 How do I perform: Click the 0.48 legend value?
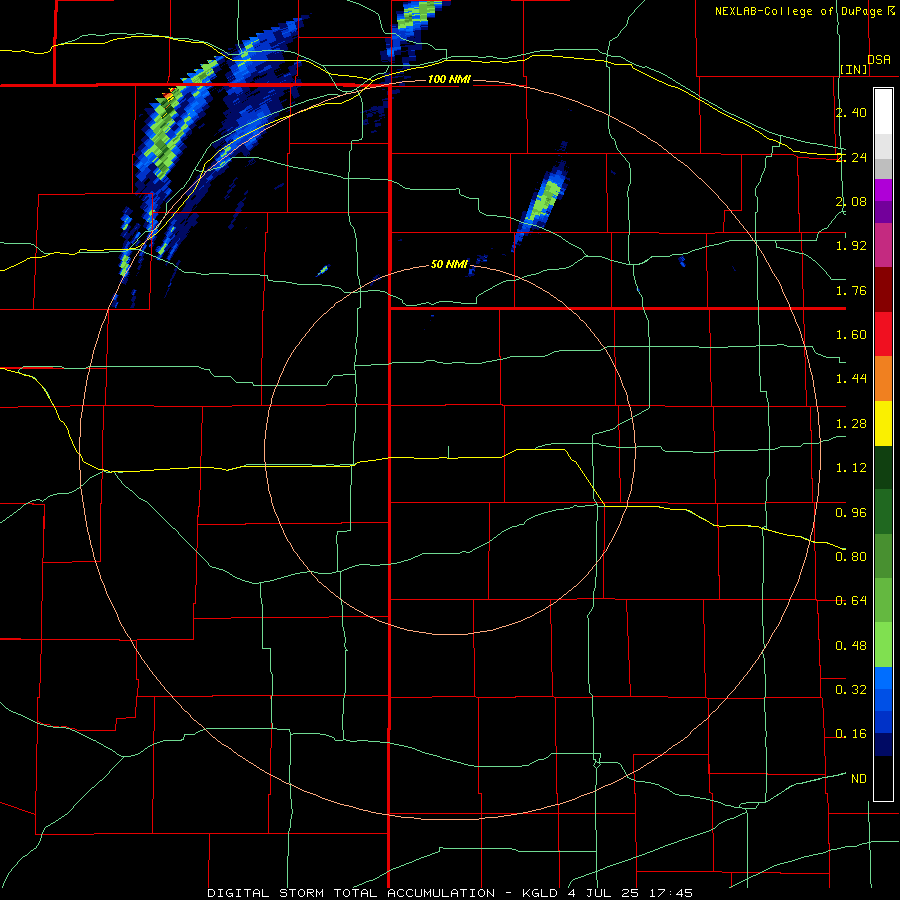(851, 646)
